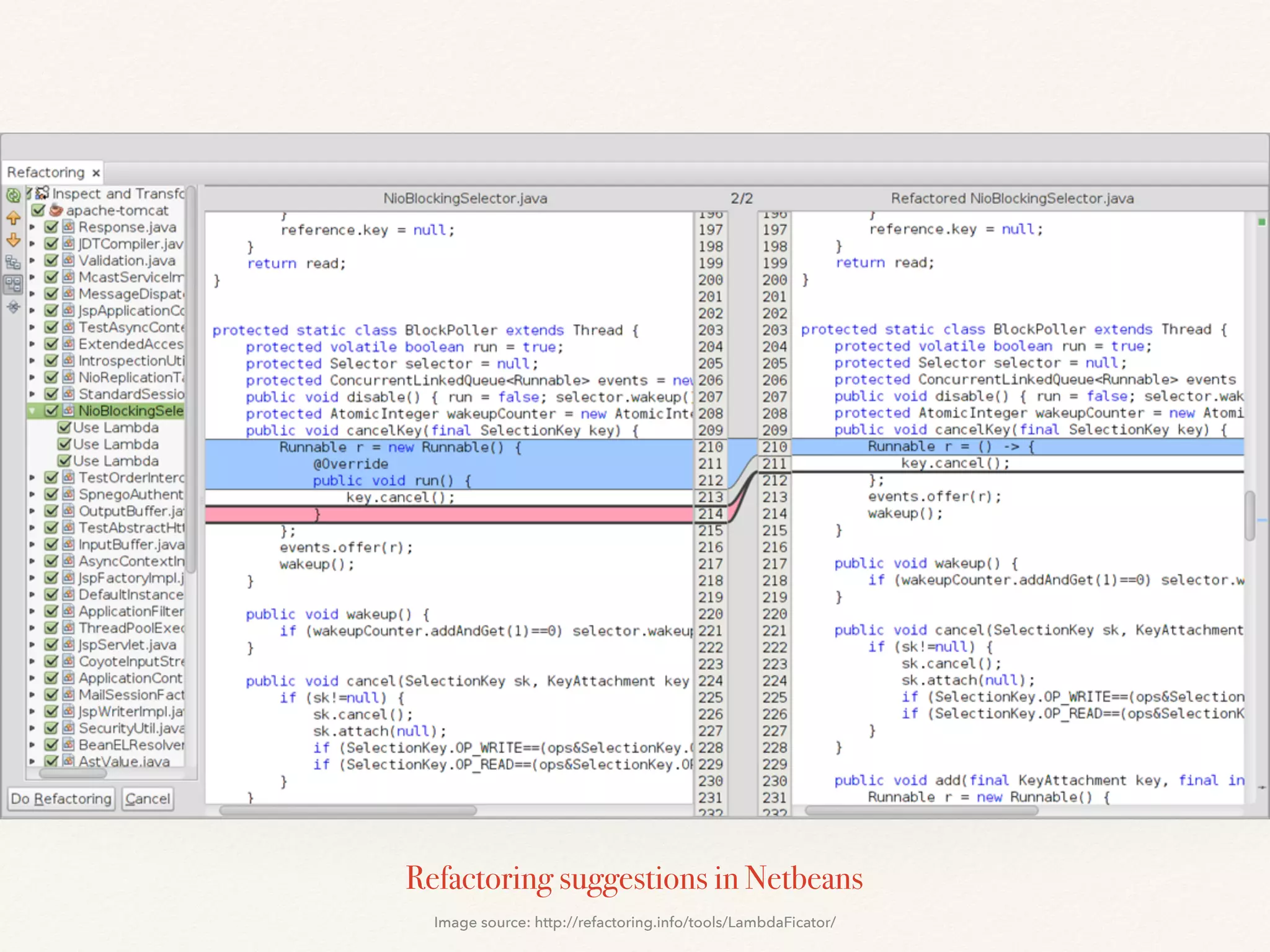The image size is (1270, 952).
Task: Uncheck the JspApplicationContext checkbox
Action: tap(51, 311)
